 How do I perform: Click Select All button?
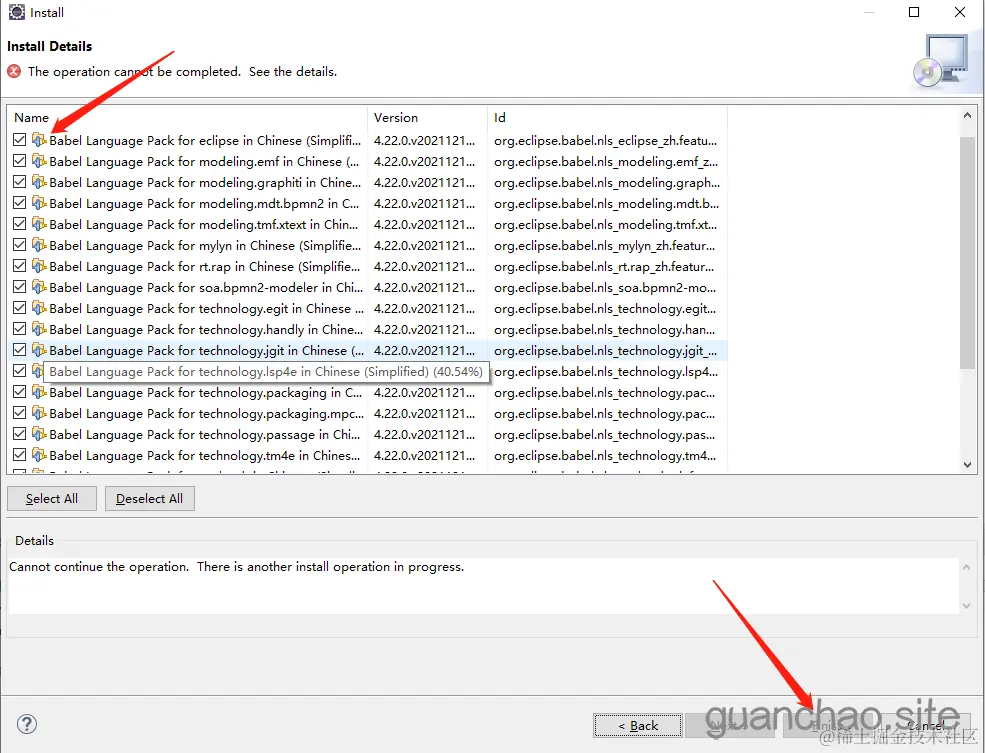coord(52,499)
